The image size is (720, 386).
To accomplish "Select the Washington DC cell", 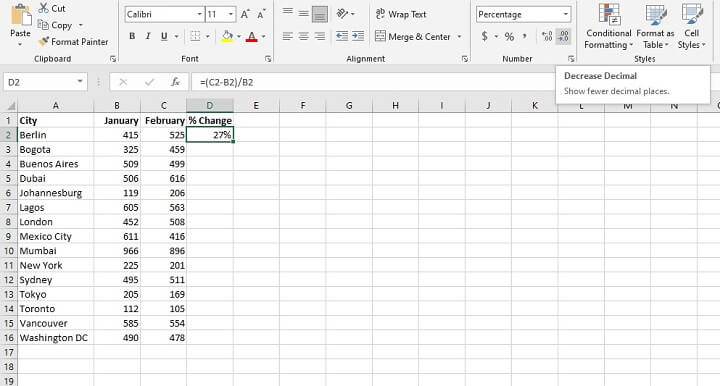I will pyautogui.click(x=56, y=338).
